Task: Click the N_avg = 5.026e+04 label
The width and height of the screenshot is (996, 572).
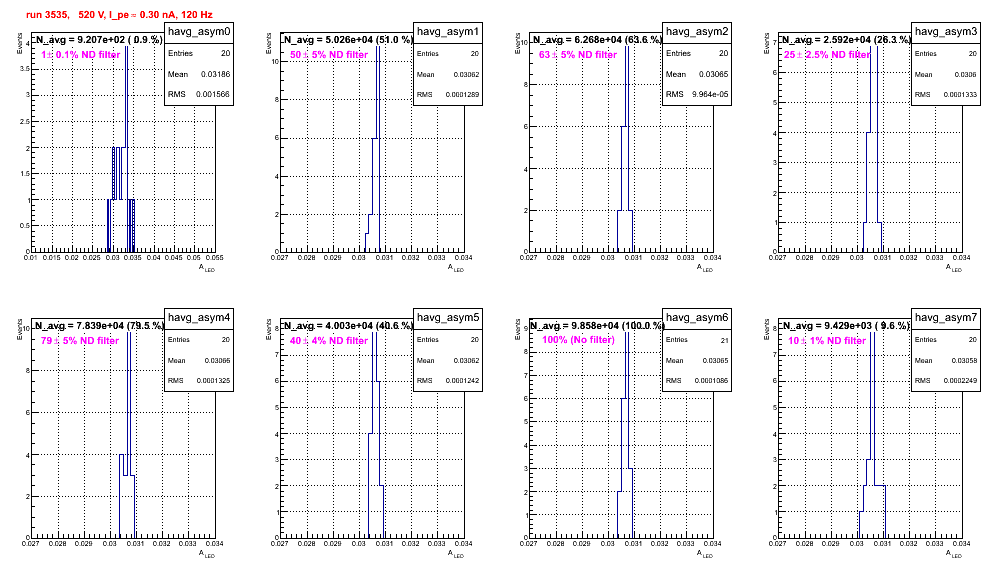Action: click(x=348, y=40)
